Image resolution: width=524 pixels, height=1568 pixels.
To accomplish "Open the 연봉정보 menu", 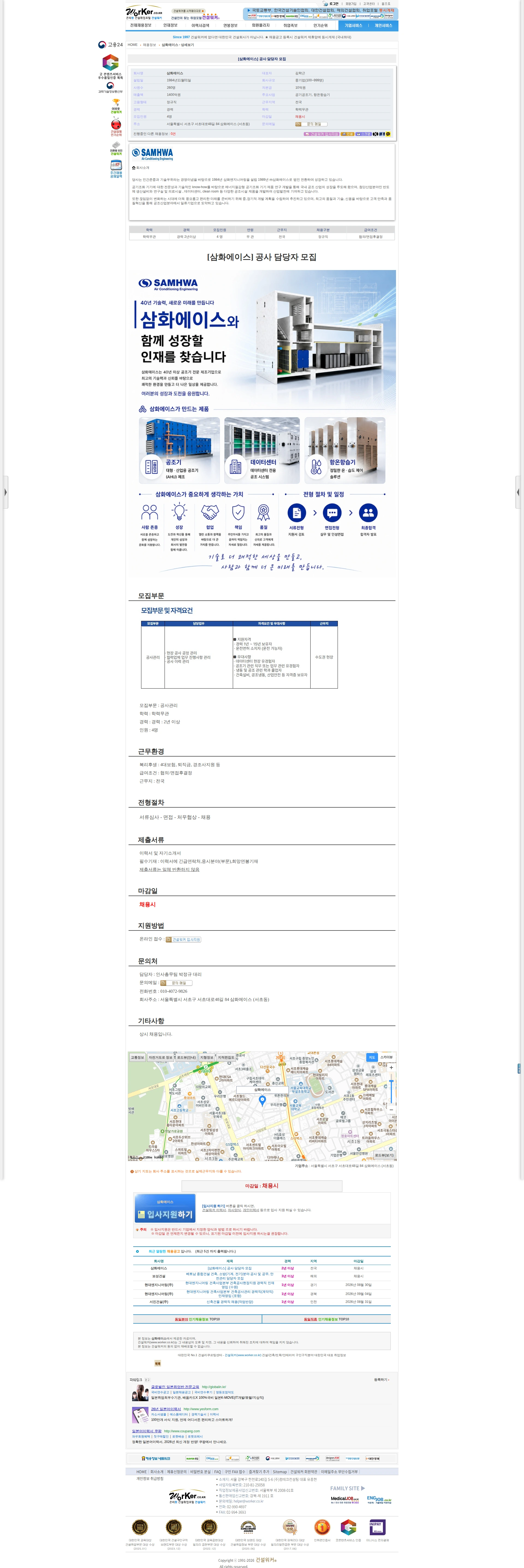I will 230,26.
